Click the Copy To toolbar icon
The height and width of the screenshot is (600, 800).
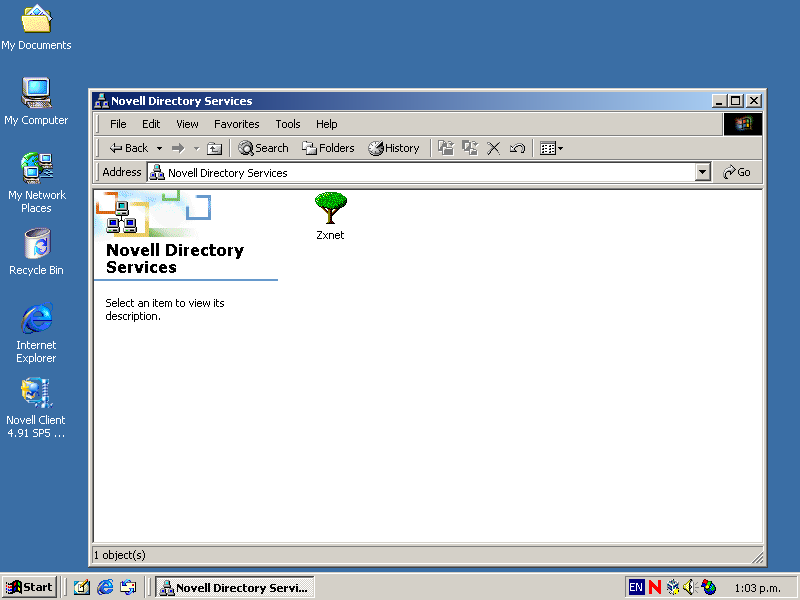469,148
